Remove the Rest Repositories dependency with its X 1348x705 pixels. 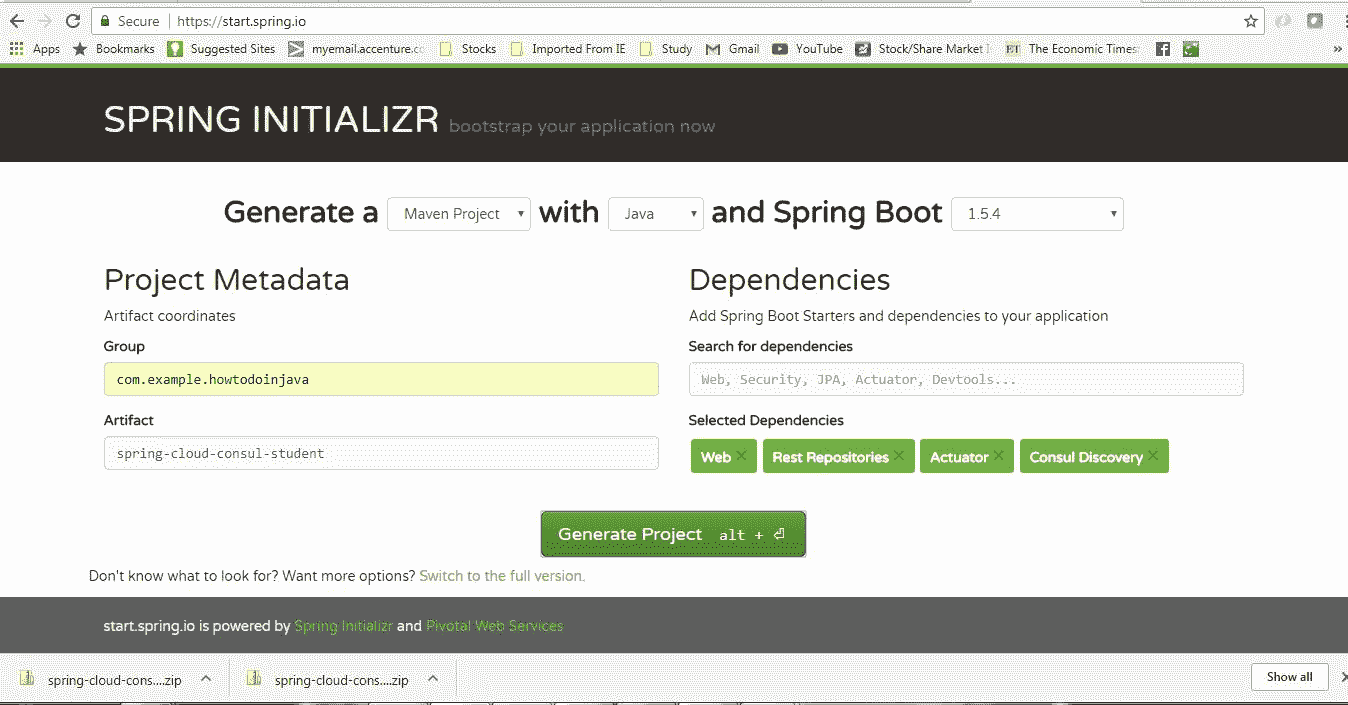tap(899, 456)
